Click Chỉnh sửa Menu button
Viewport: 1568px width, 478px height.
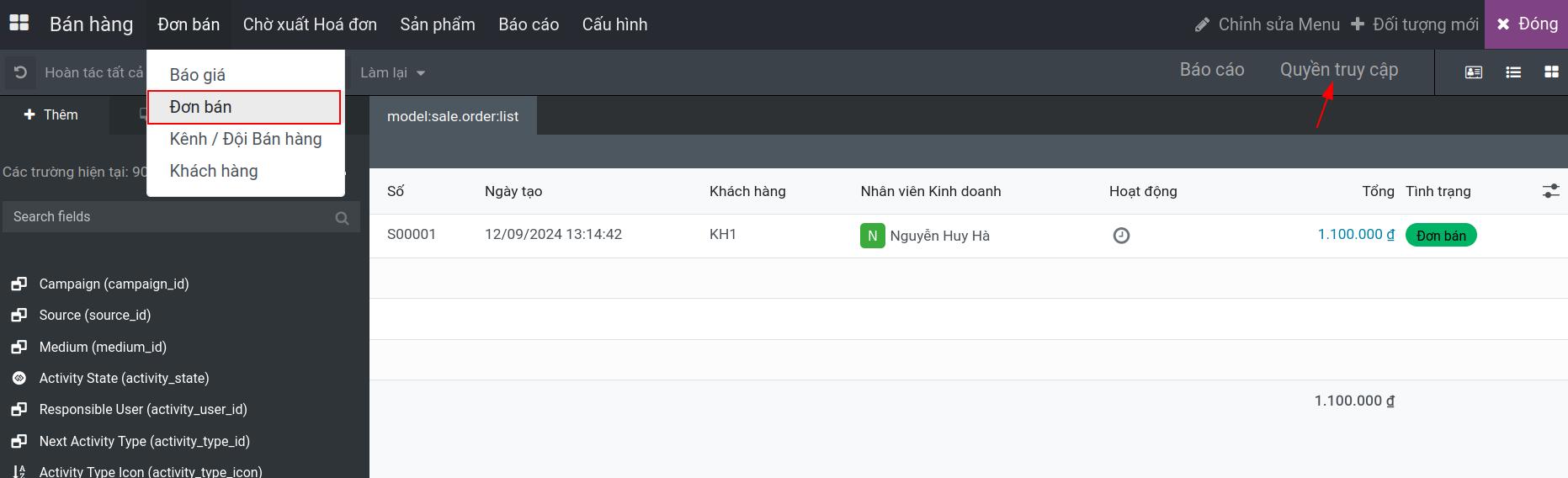point(1268,24)
